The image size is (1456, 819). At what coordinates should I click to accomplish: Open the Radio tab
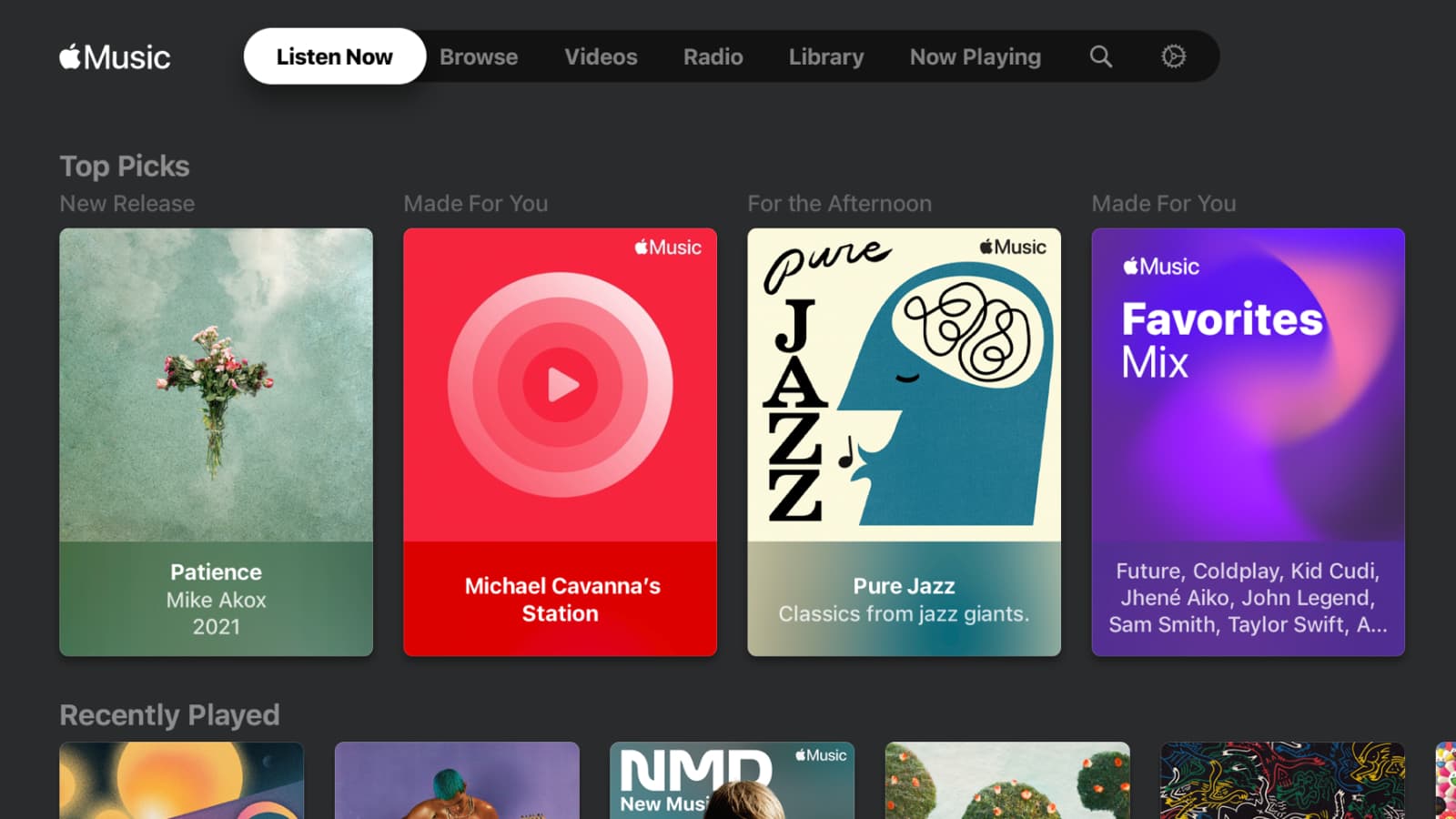click(713, 56)
